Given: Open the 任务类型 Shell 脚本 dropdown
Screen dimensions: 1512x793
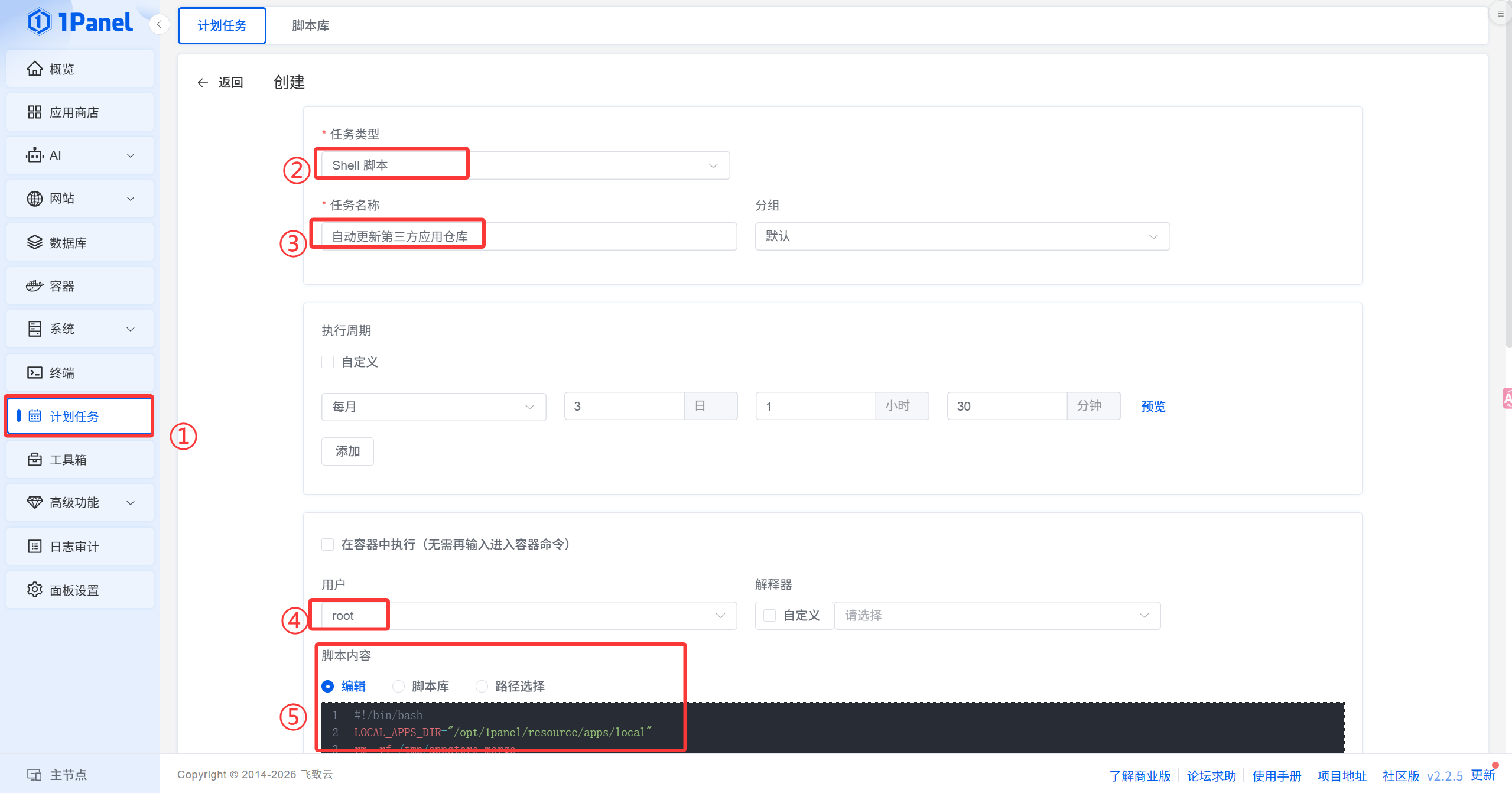Looking at the screenshot, I should tap(526, 165).
